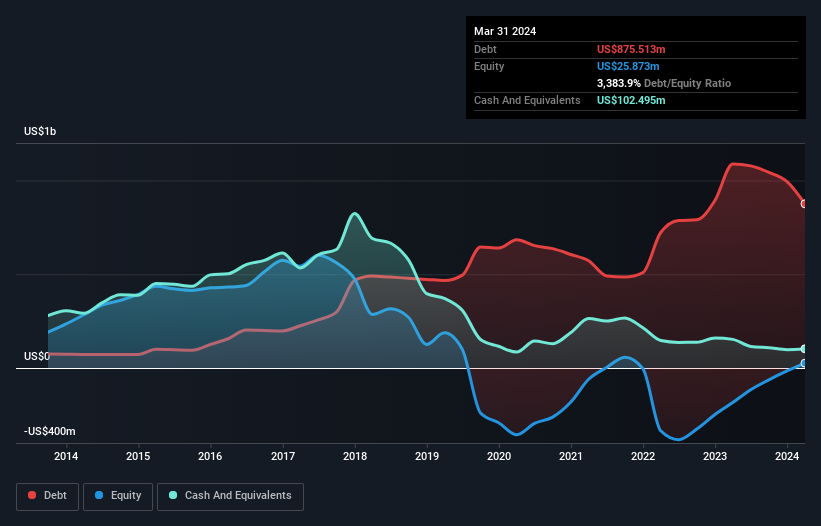Click the Mar 31 2024 tooltip date

tap(505, 31)
